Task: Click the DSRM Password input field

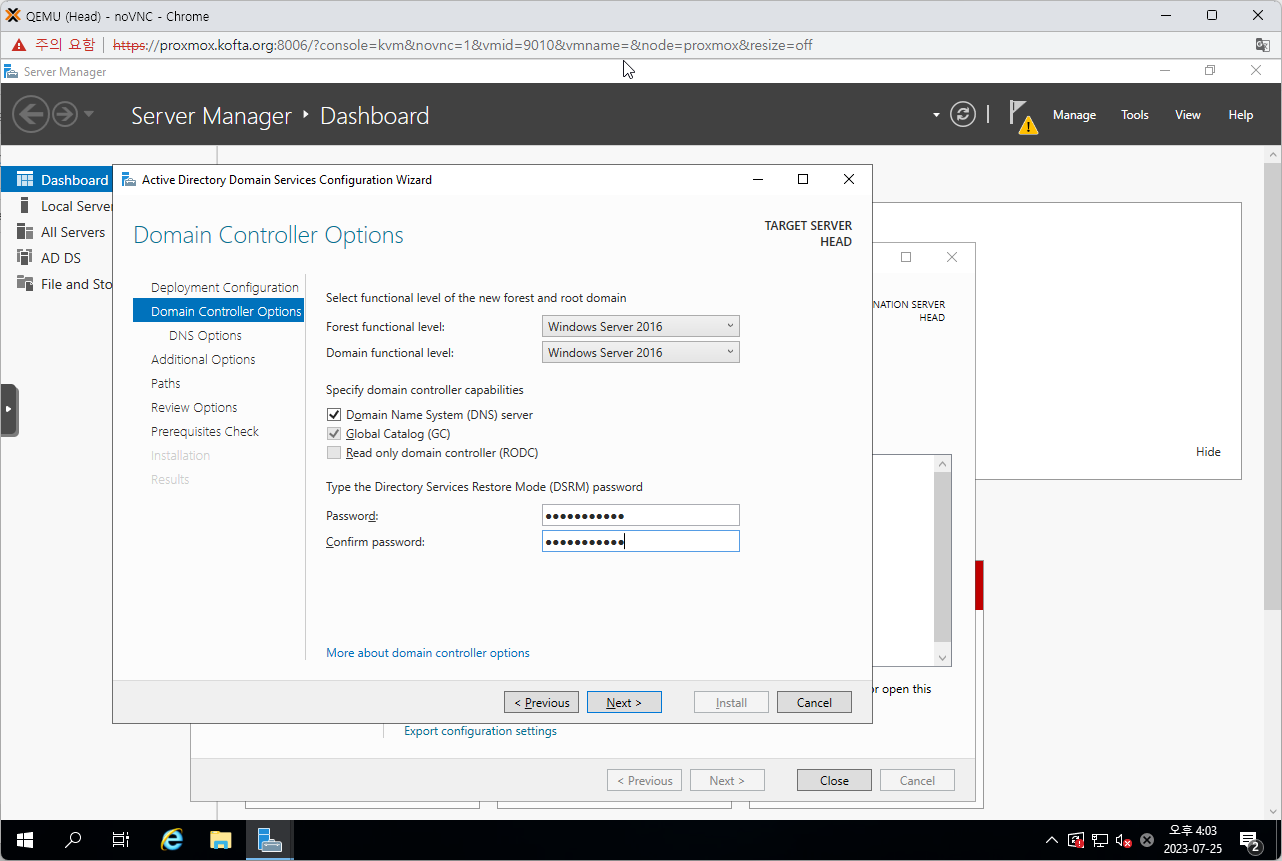Action: (x=640, y=515)
